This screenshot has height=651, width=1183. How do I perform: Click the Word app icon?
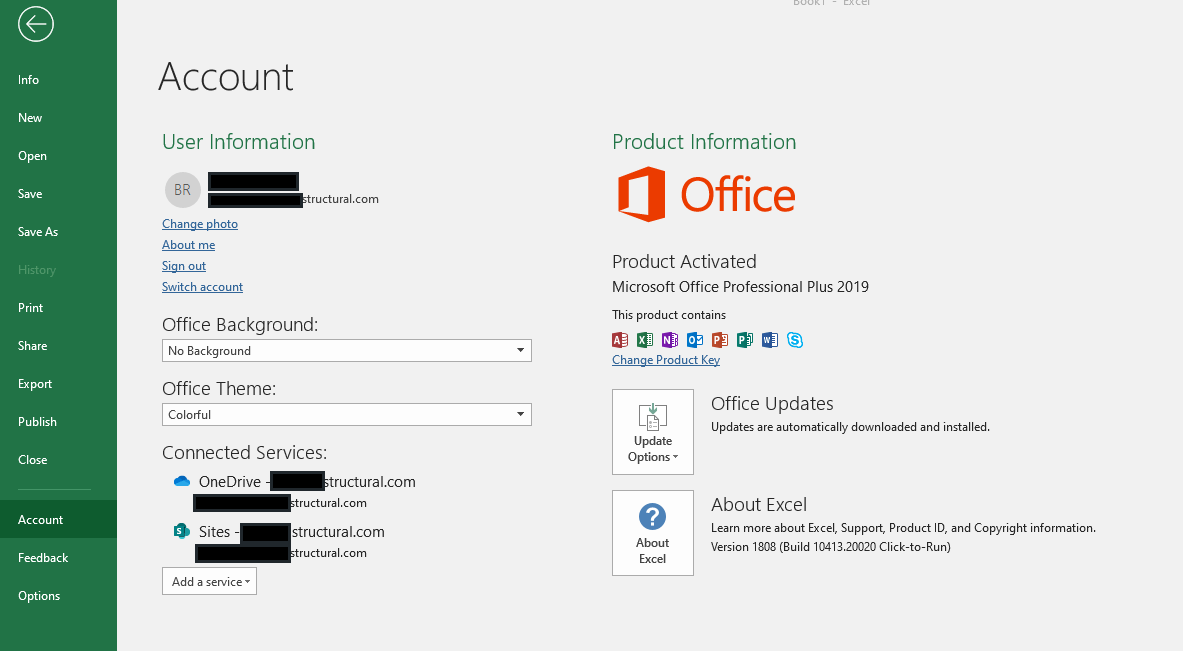click(x=770, y=339)
